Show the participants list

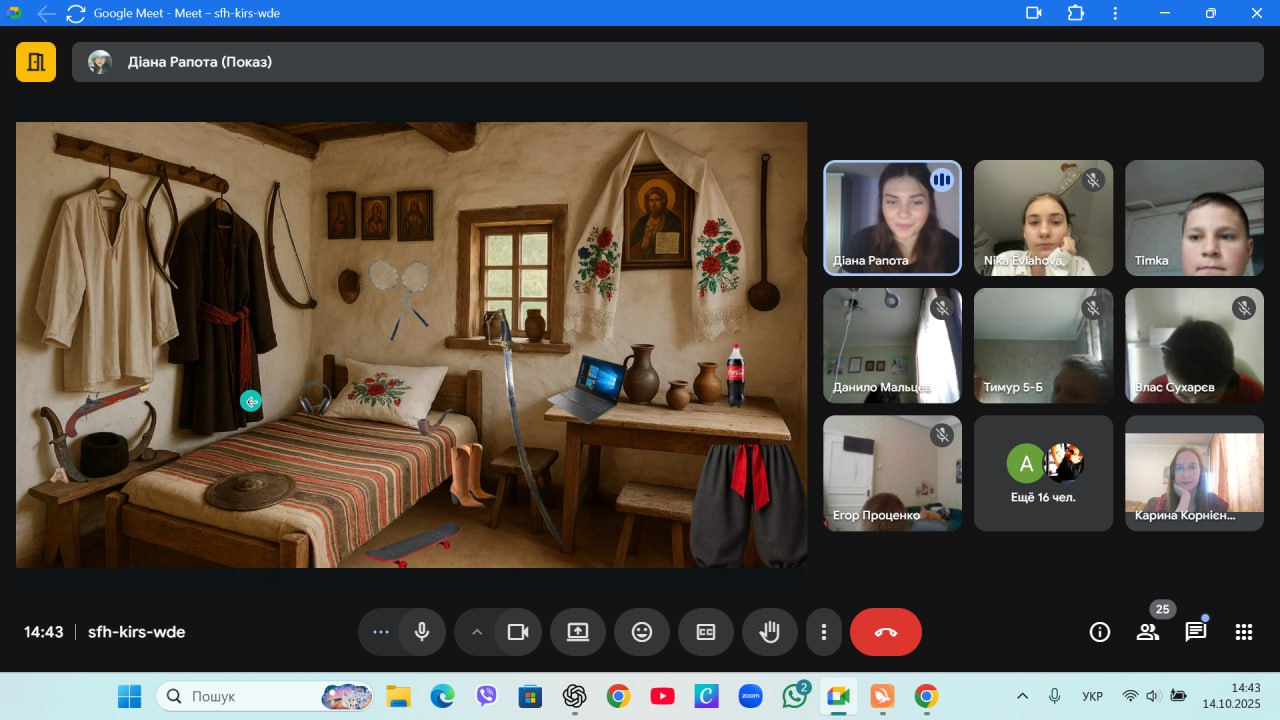pos(1147,632)
